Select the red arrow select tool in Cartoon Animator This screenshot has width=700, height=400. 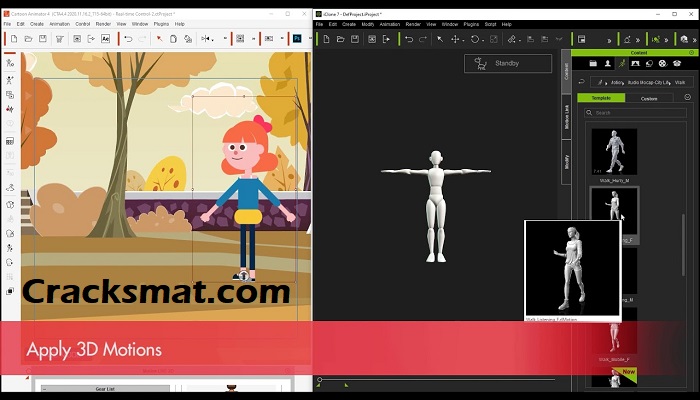(x=159, y=39)
